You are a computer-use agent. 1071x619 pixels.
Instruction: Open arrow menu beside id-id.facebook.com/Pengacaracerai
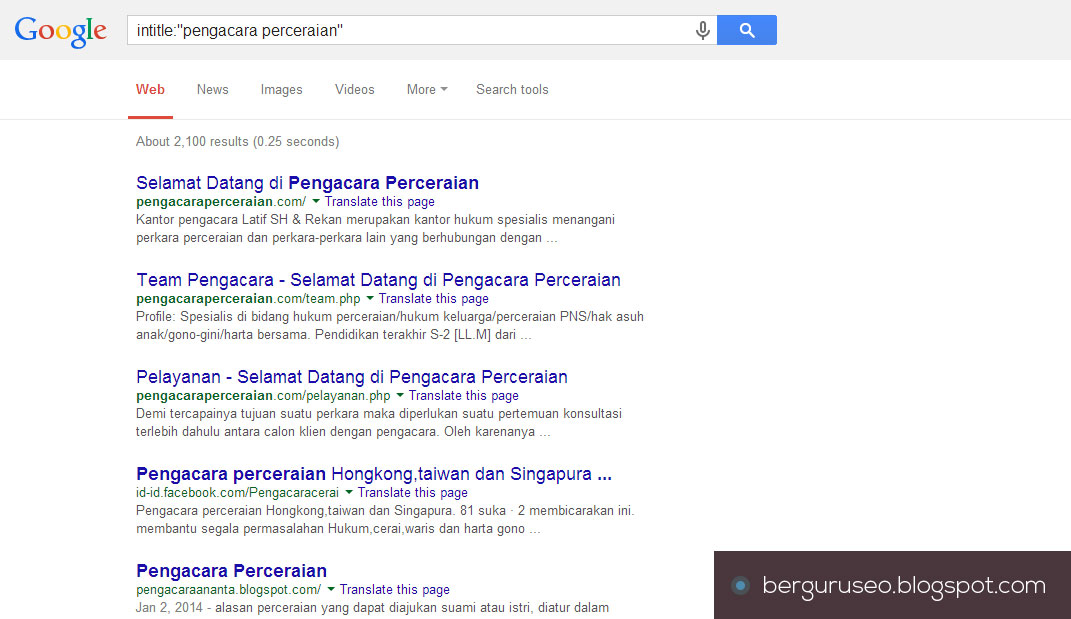[348, 493]
